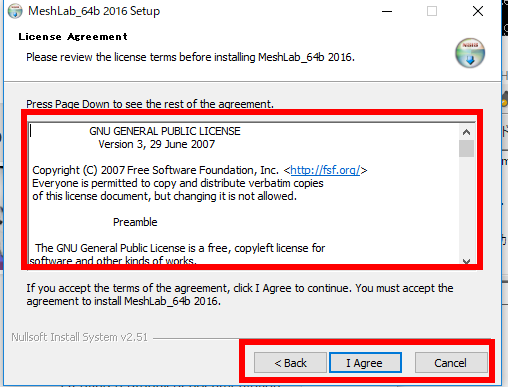Minimize the setup window
The width and height of the screenshot is (508, 387).
387,11
